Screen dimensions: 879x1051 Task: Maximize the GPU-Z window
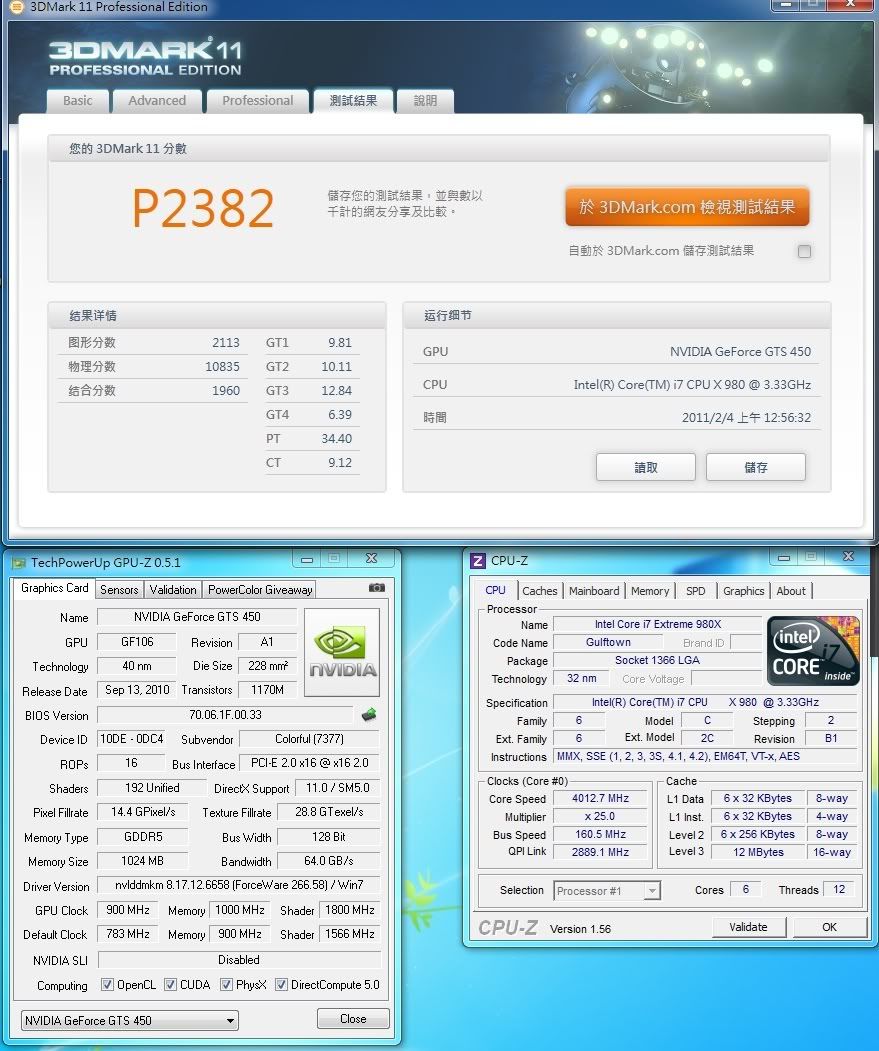coord(334,558)
